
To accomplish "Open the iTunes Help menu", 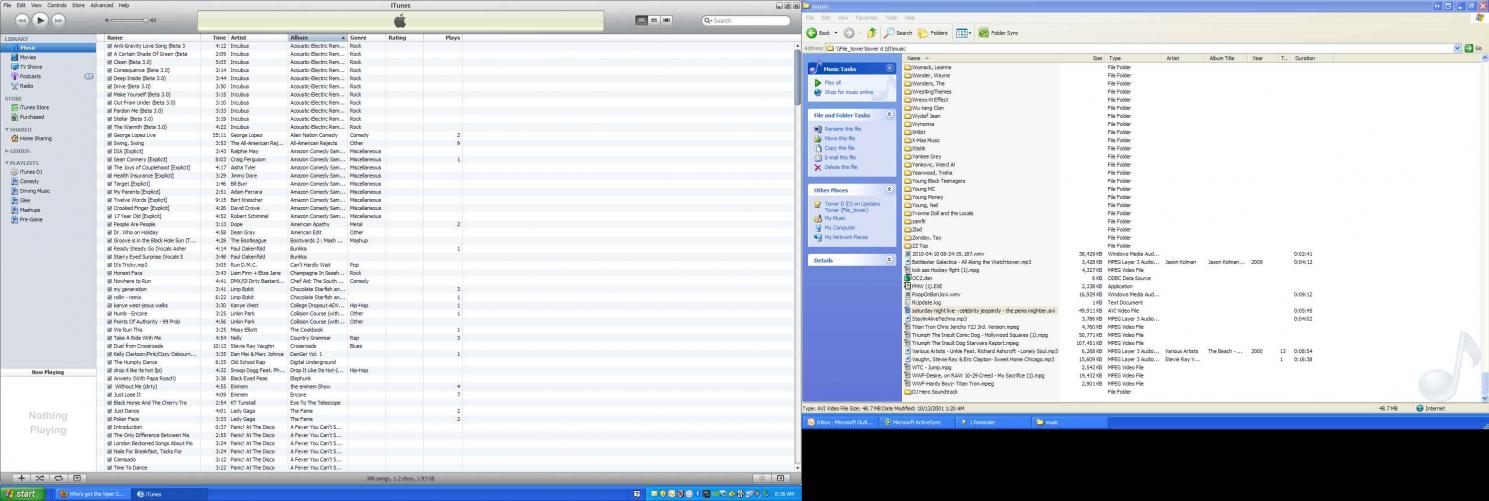I will [x=124, y=5].
